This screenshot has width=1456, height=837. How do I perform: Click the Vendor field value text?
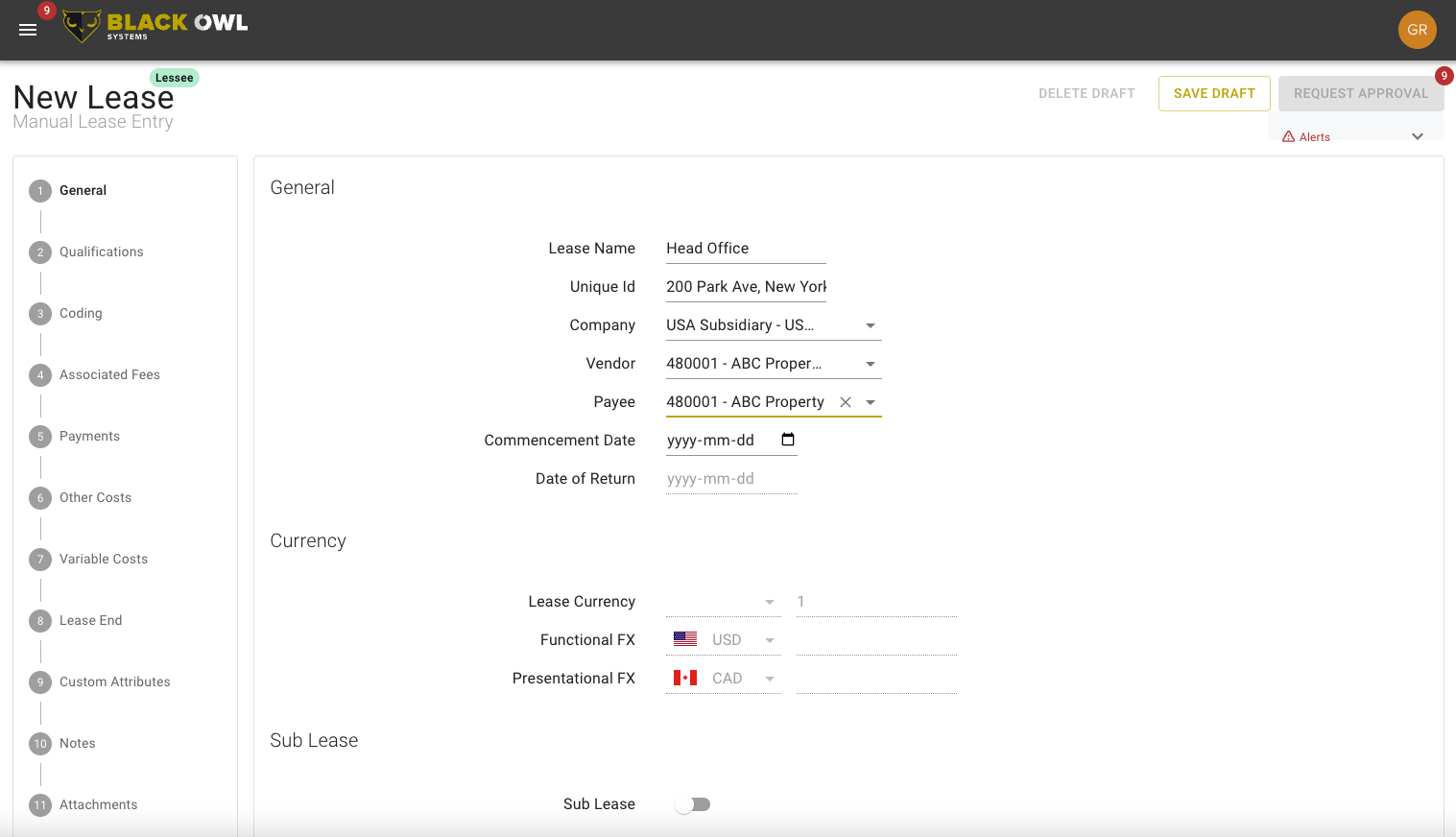coord(744,364)
